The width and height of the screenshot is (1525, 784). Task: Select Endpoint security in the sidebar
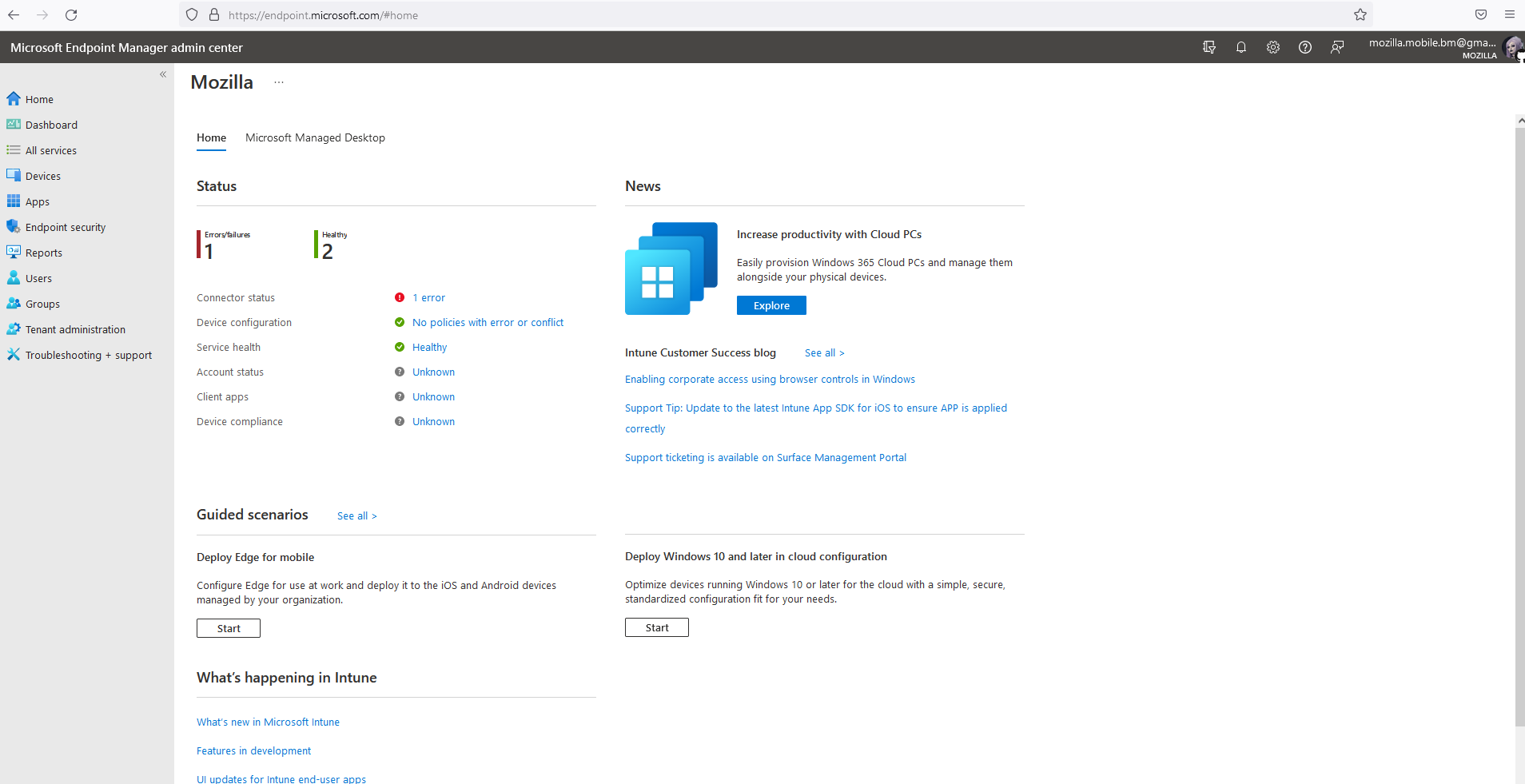tap(64, 226)
